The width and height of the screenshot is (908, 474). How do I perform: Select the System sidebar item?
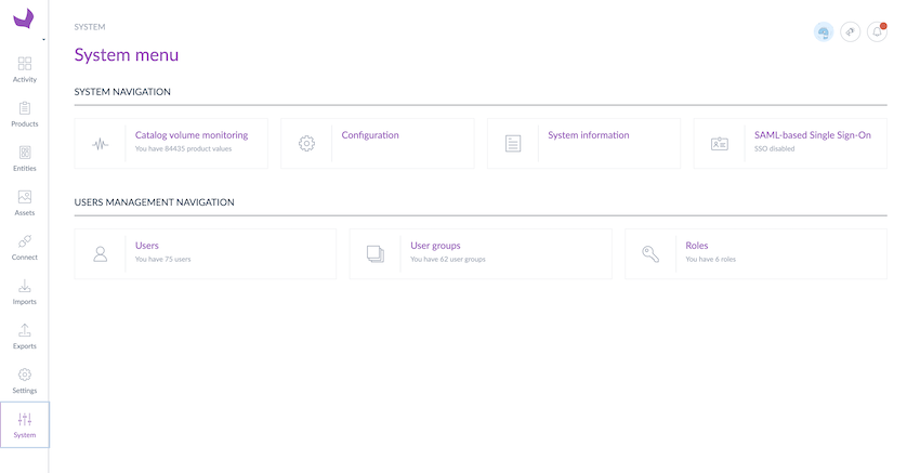(x=25, y=425)
